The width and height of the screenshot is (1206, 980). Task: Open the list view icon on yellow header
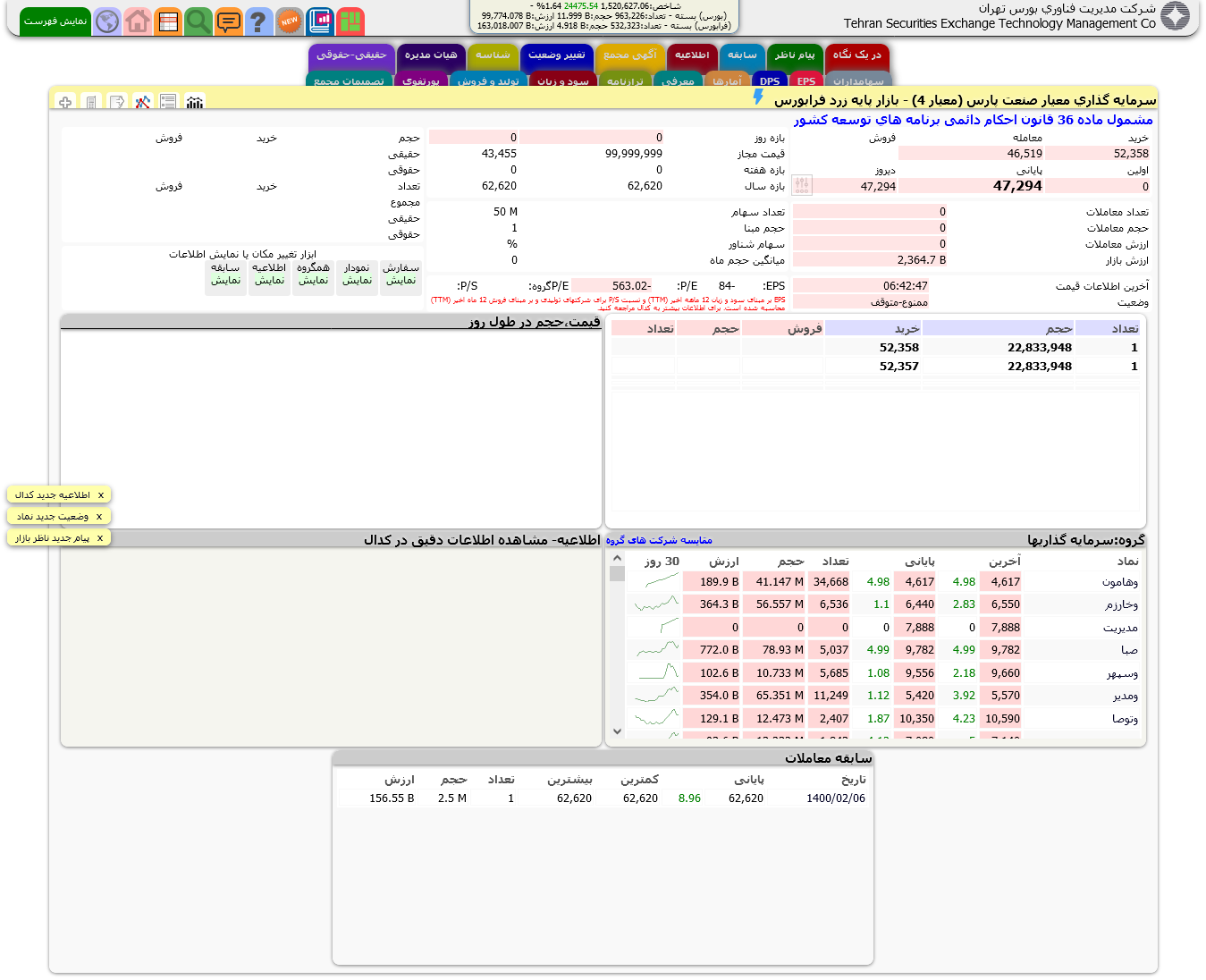(x=169, y=102)
